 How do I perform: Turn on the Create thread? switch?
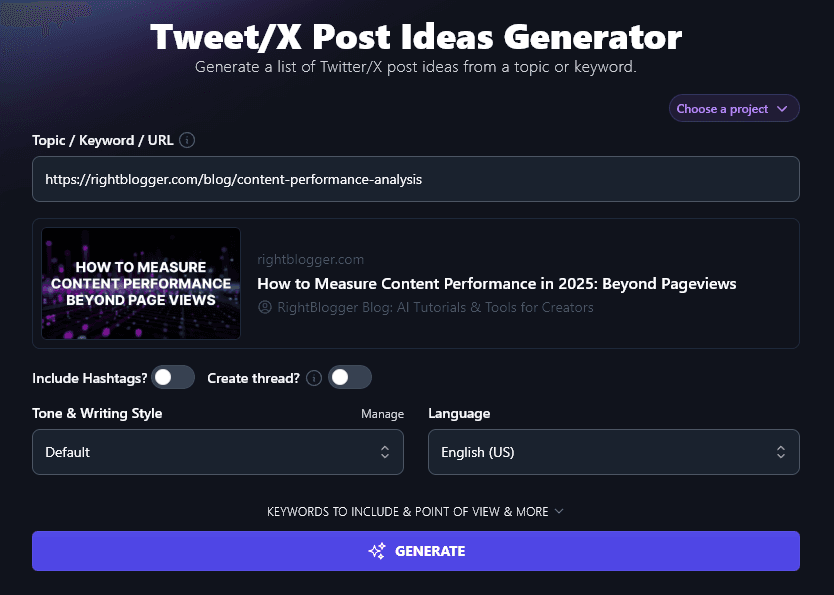click(x=350, y=377)
